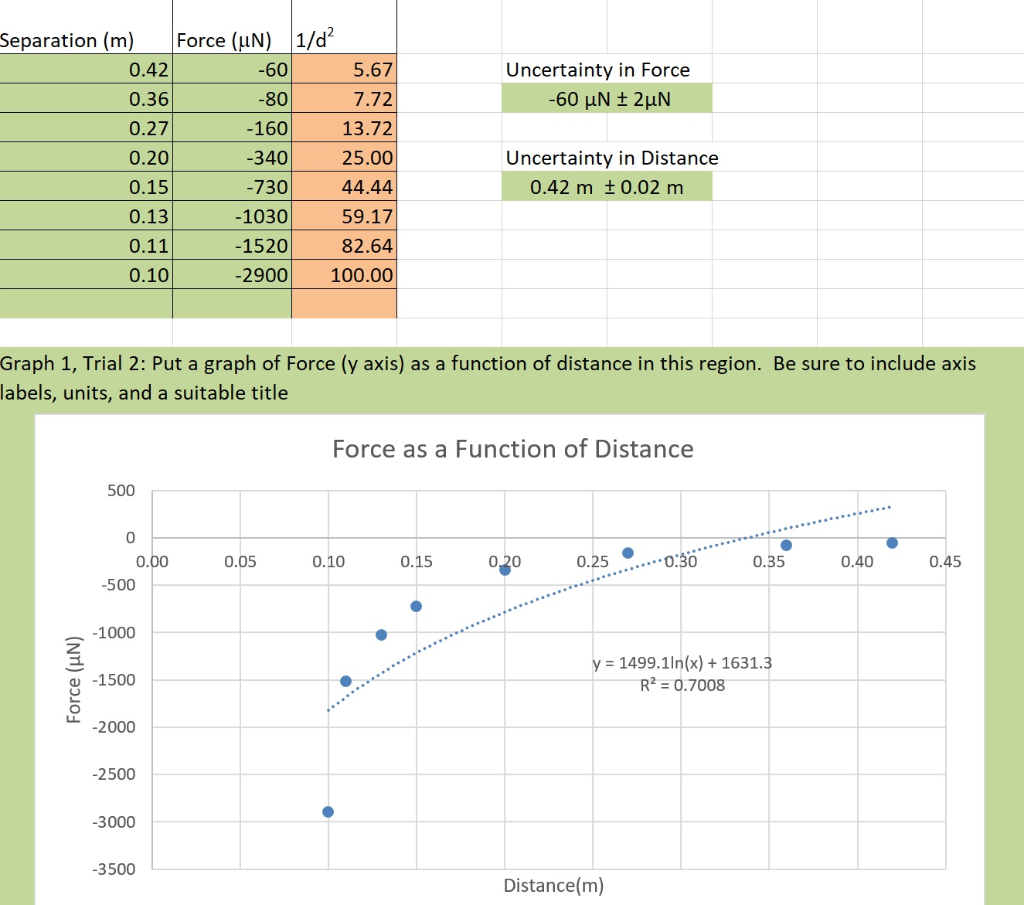This screenshot has width=1024, height=905.
Task: Select the cell containing -60 µN ± 2µN
Action: 607,98
